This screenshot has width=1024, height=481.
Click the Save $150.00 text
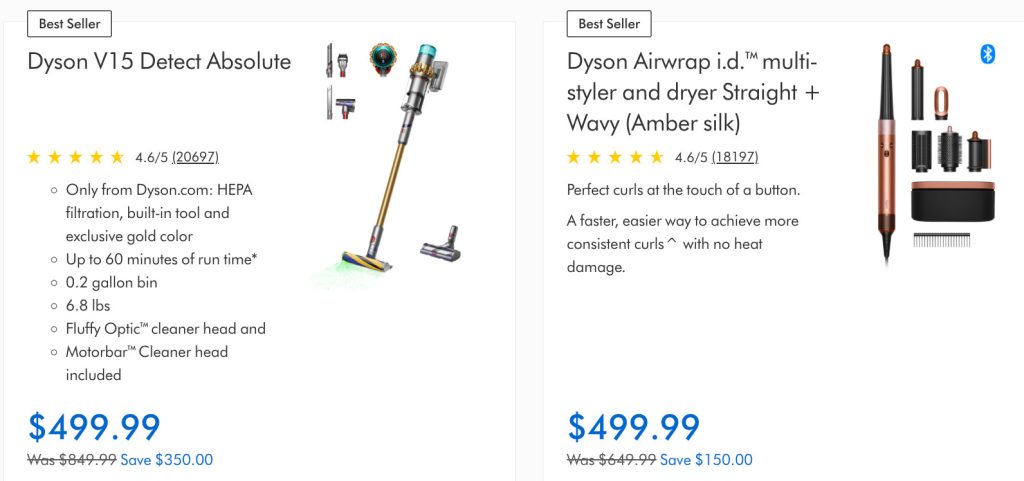706,460
